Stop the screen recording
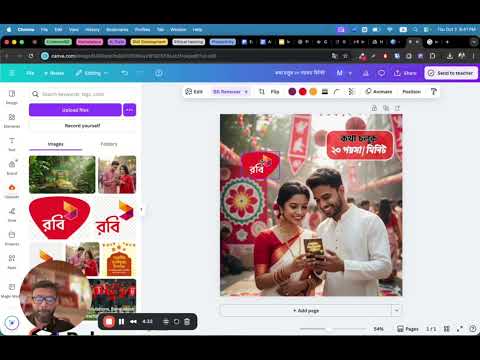 click(109, 322)
